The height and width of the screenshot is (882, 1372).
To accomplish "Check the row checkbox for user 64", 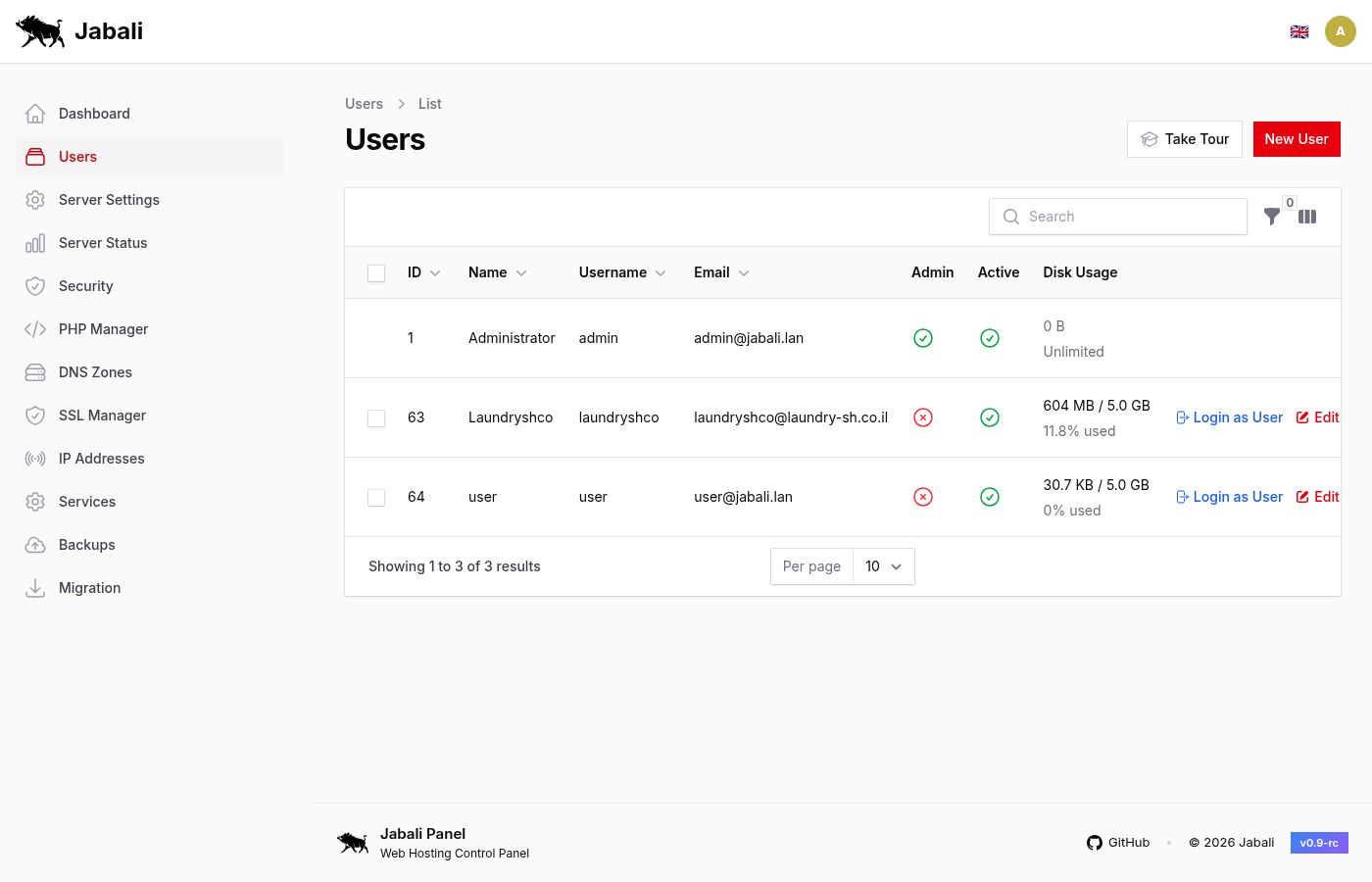I will pos(376,497).
